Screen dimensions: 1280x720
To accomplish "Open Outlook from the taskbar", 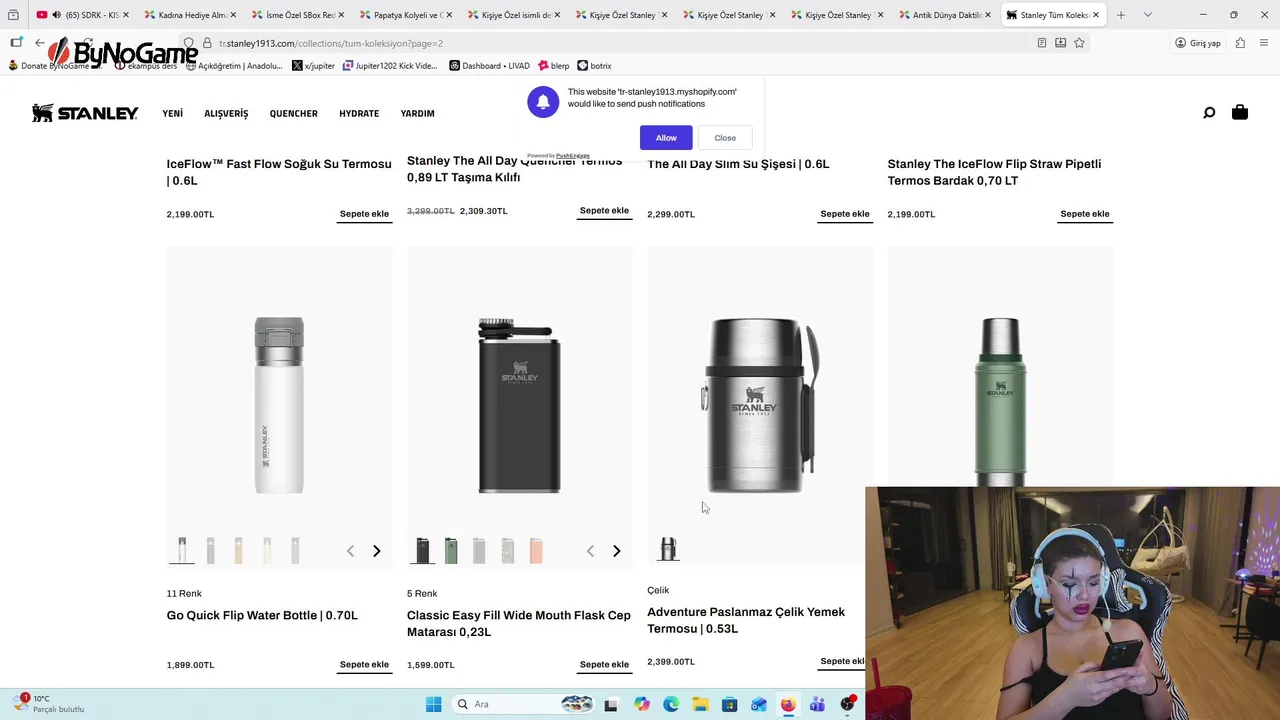I will [x=759, y=704].
